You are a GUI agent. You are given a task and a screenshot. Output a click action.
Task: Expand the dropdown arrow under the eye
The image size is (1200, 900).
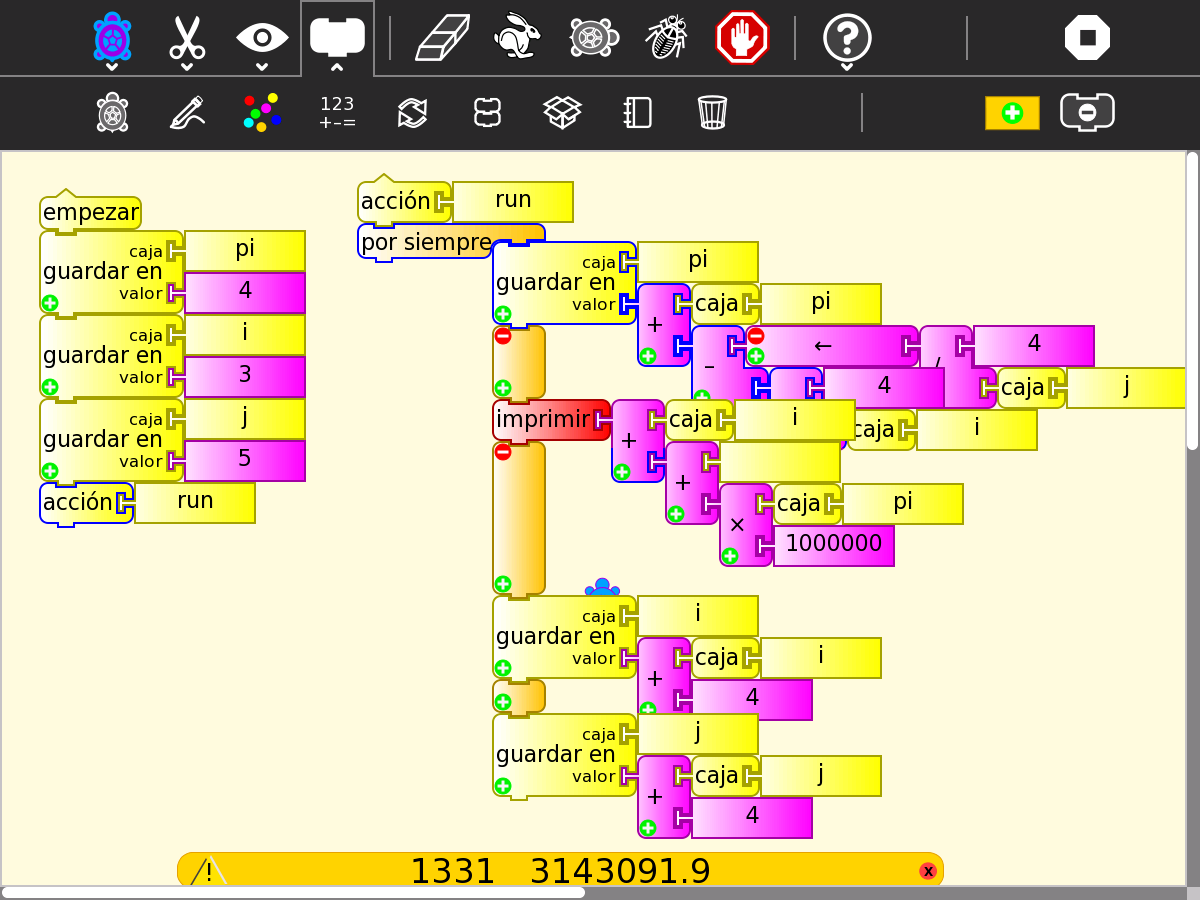pyautogui.click(x=262, y=67)
